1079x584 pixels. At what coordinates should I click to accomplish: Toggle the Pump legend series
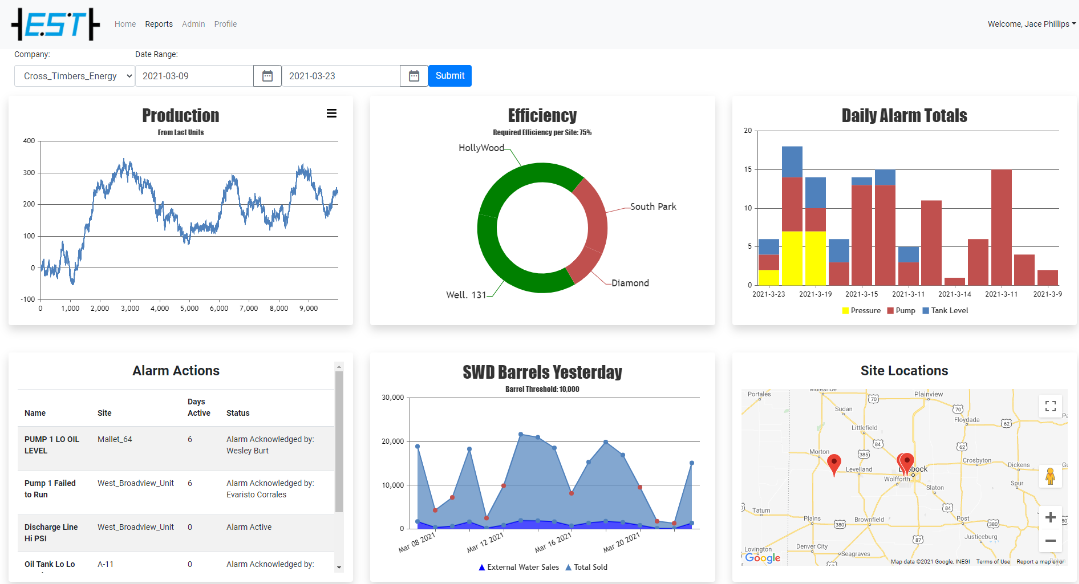(901, 310)
